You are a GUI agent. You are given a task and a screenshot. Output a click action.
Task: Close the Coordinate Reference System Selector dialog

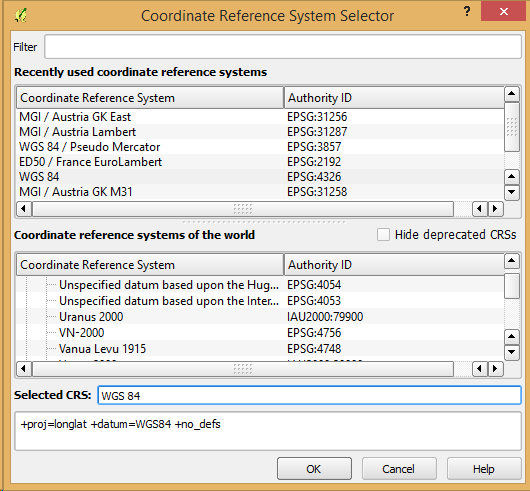(x=504, y=11)
